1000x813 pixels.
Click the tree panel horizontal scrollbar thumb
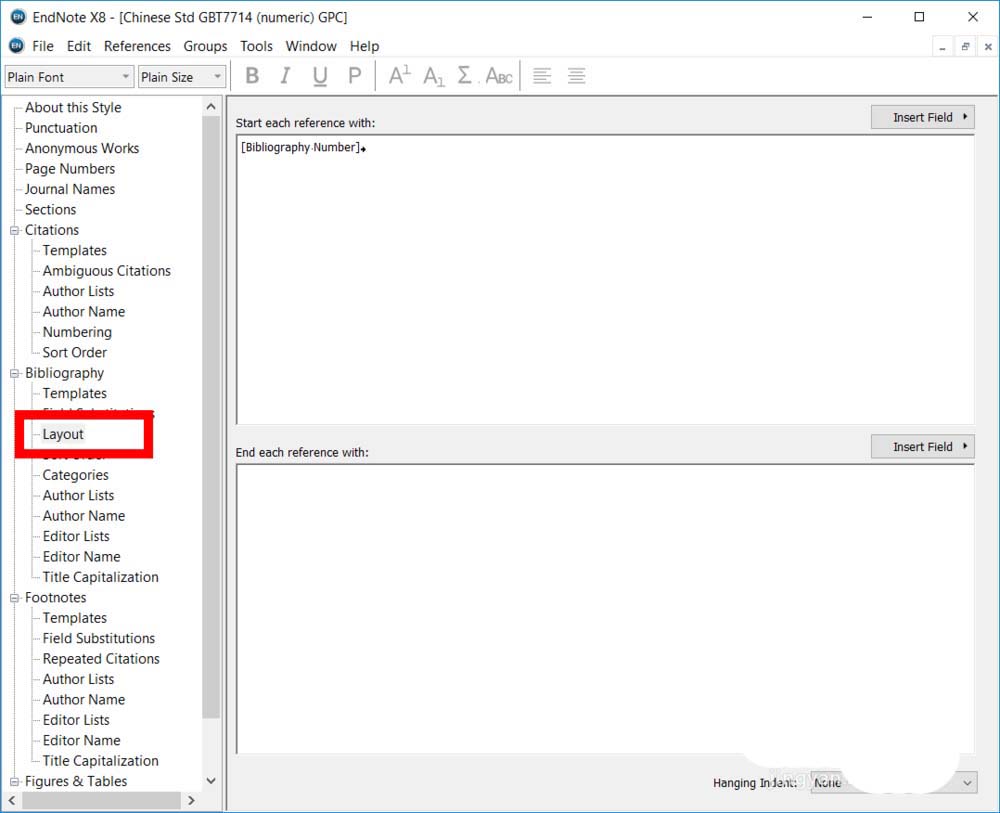(x=101, y=800)
